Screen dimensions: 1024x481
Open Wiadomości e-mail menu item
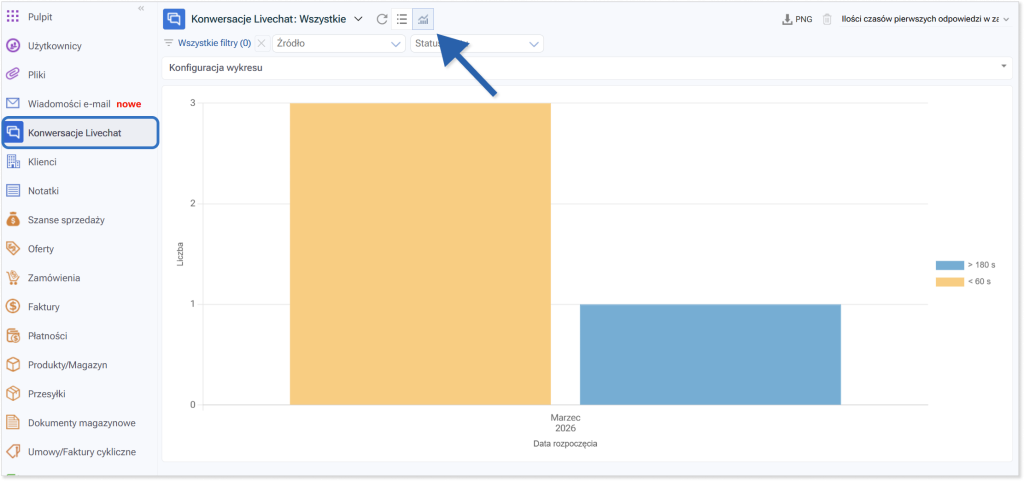[70, 103]
